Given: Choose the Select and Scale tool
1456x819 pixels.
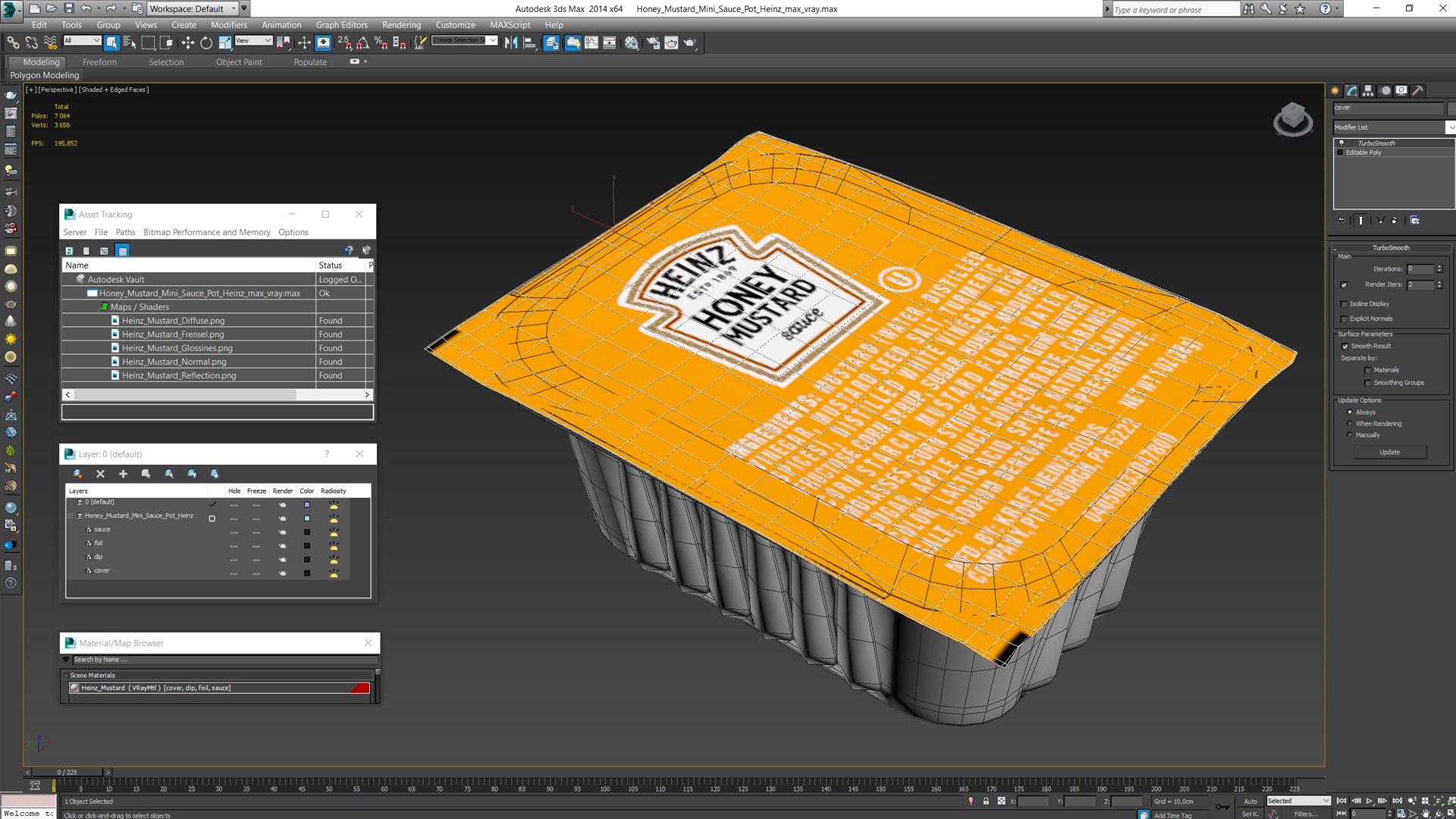Looking at the screenshot, I should (224, 42).
